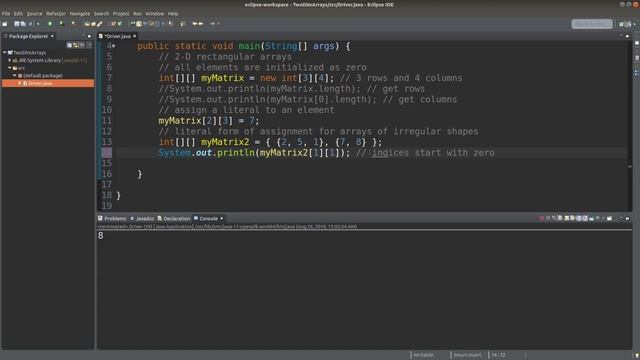Click the Clear Console icon
640x360 pixels.
560,218
